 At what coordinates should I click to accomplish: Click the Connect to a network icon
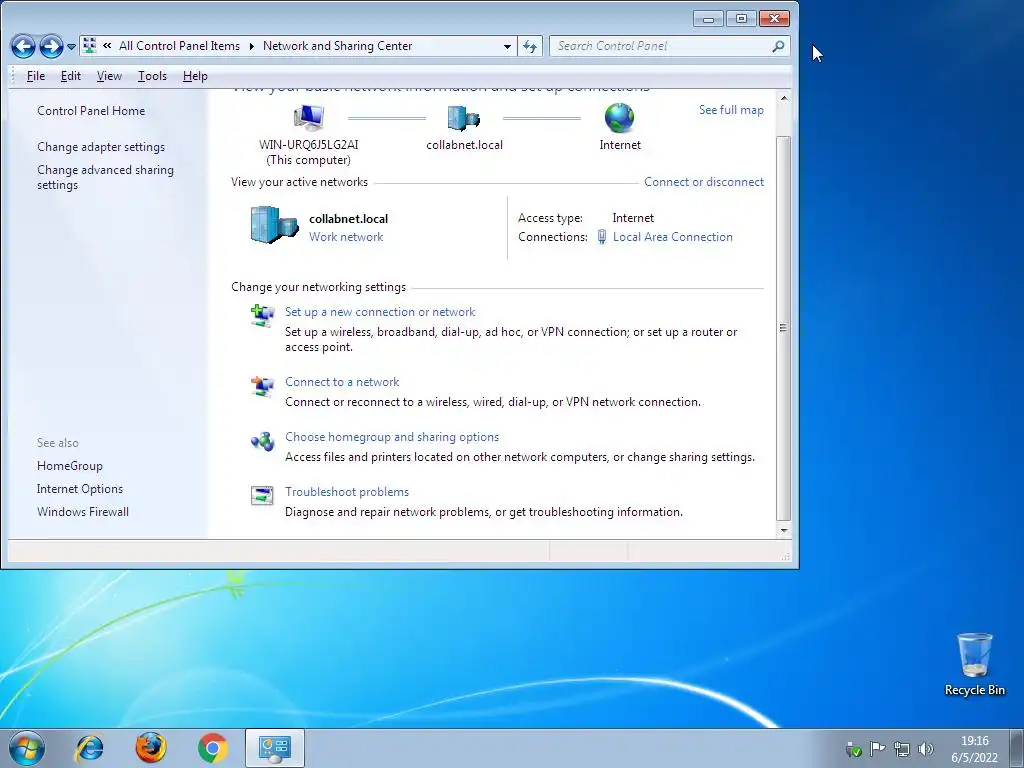(x=263, y=386)
